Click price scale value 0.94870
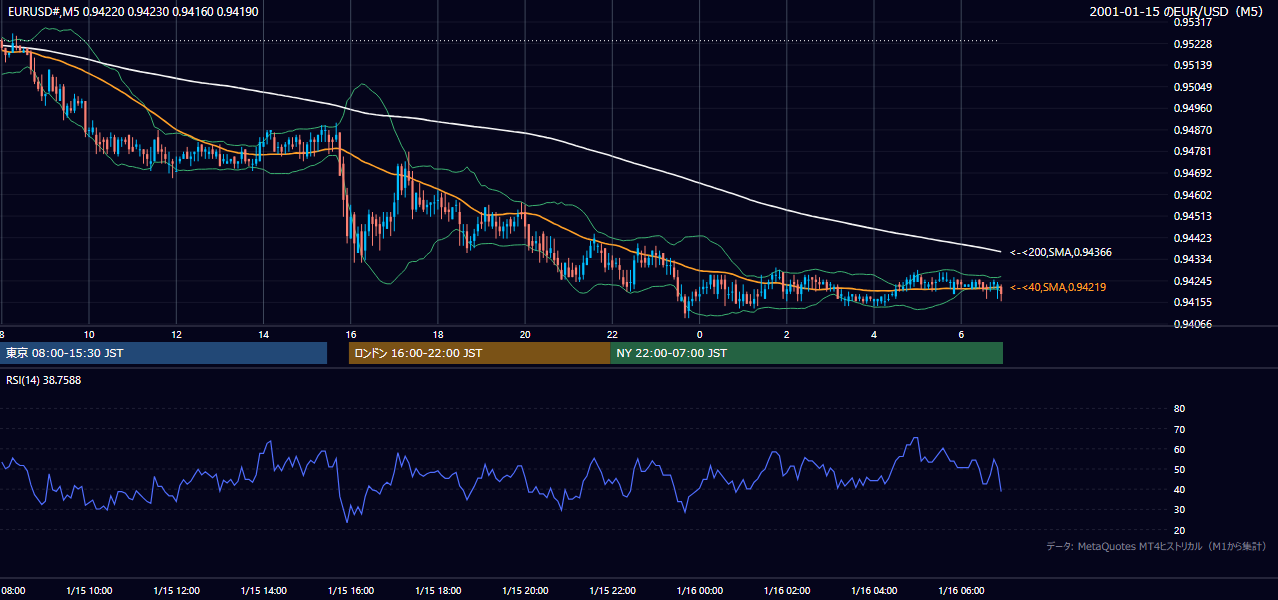This screenshot has height=600, width=1278. tap(1193, 130)
